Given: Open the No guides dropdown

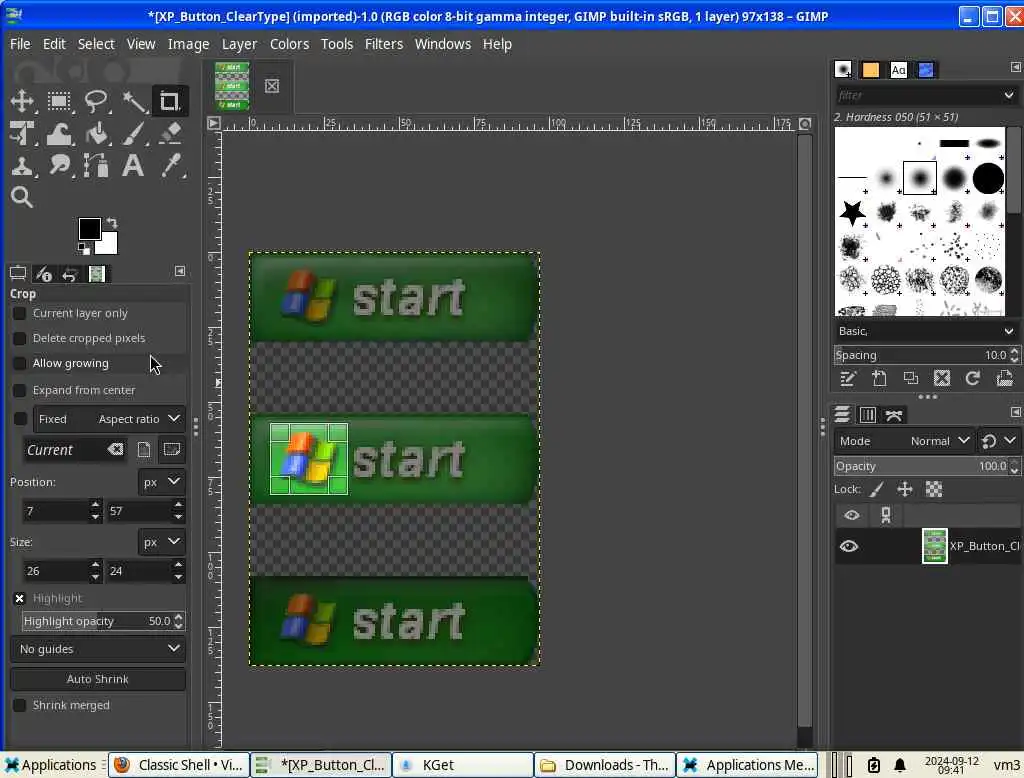Looking at the screenshot, I should pos(98,649).
